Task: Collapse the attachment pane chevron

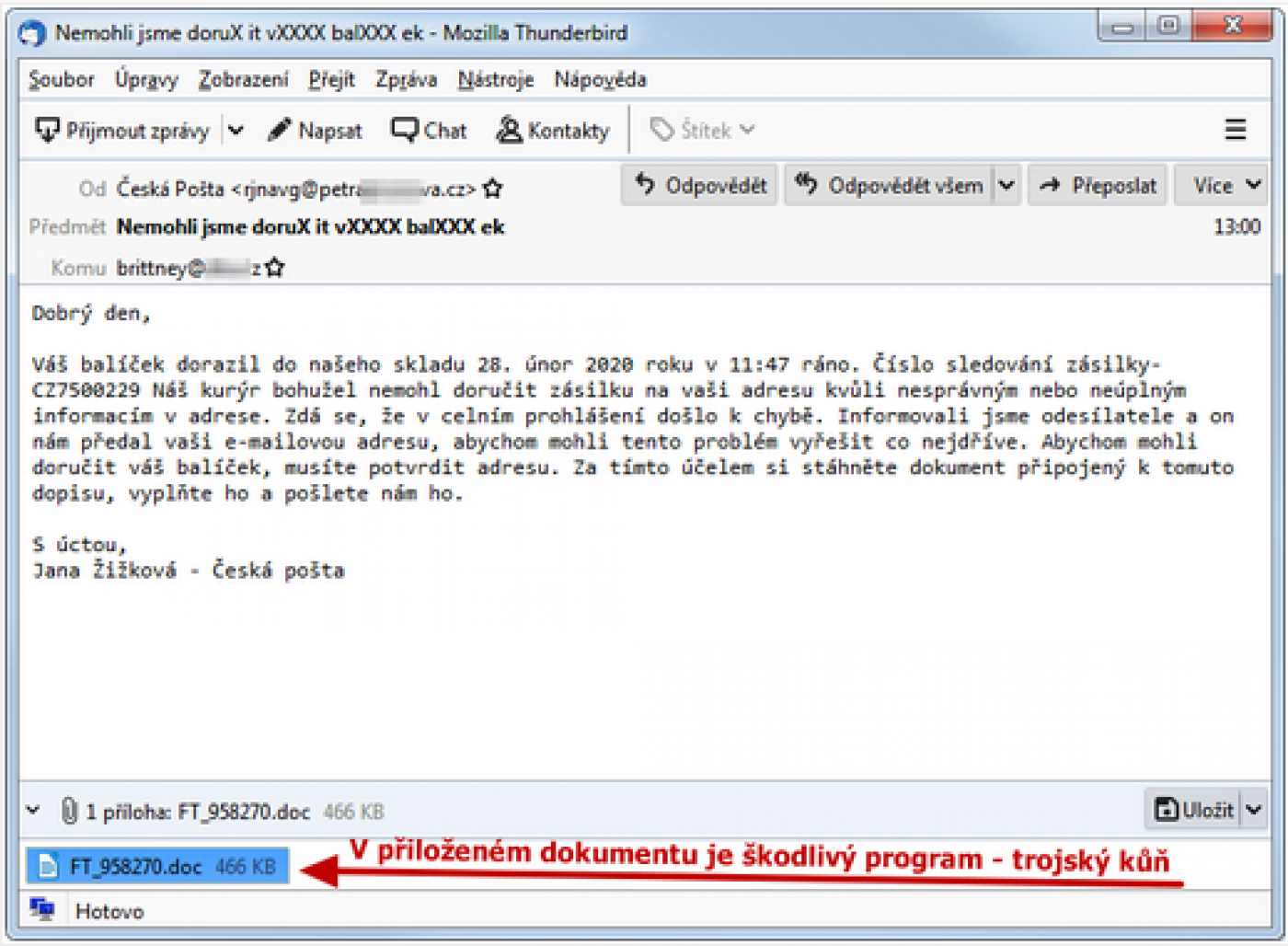Action: (x=33, y=811)
